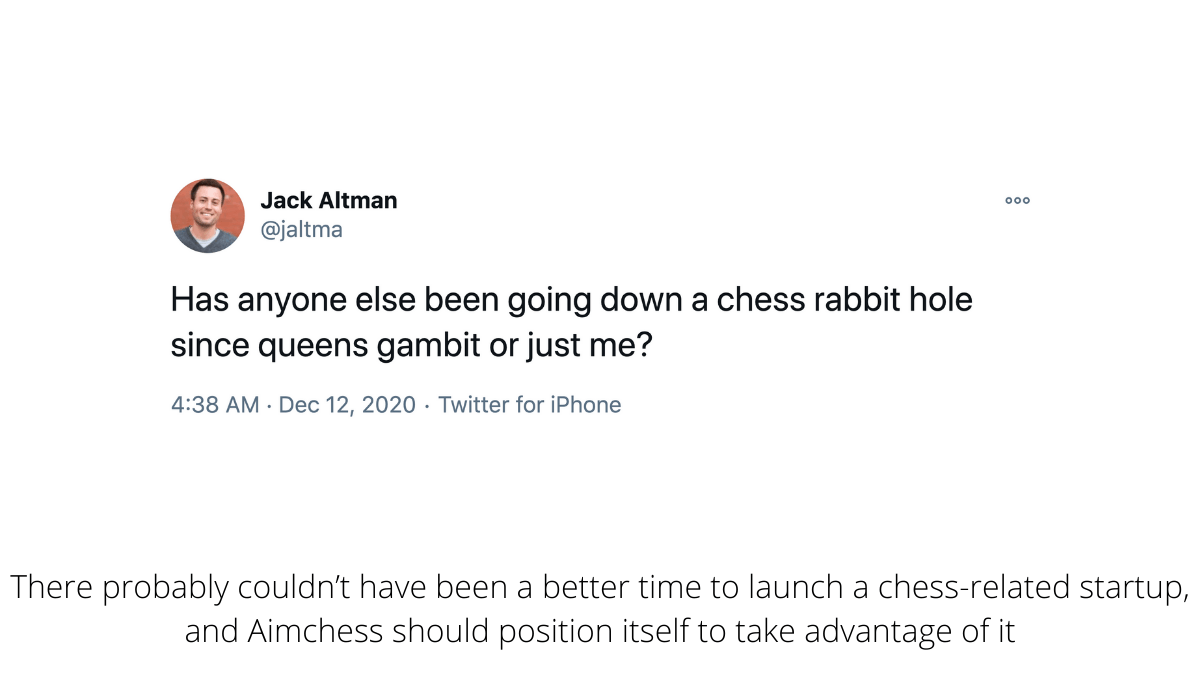Click the Twitter for iPhone source link
Viewport: 1200px width, 675px height.
[x=529, y=405]
